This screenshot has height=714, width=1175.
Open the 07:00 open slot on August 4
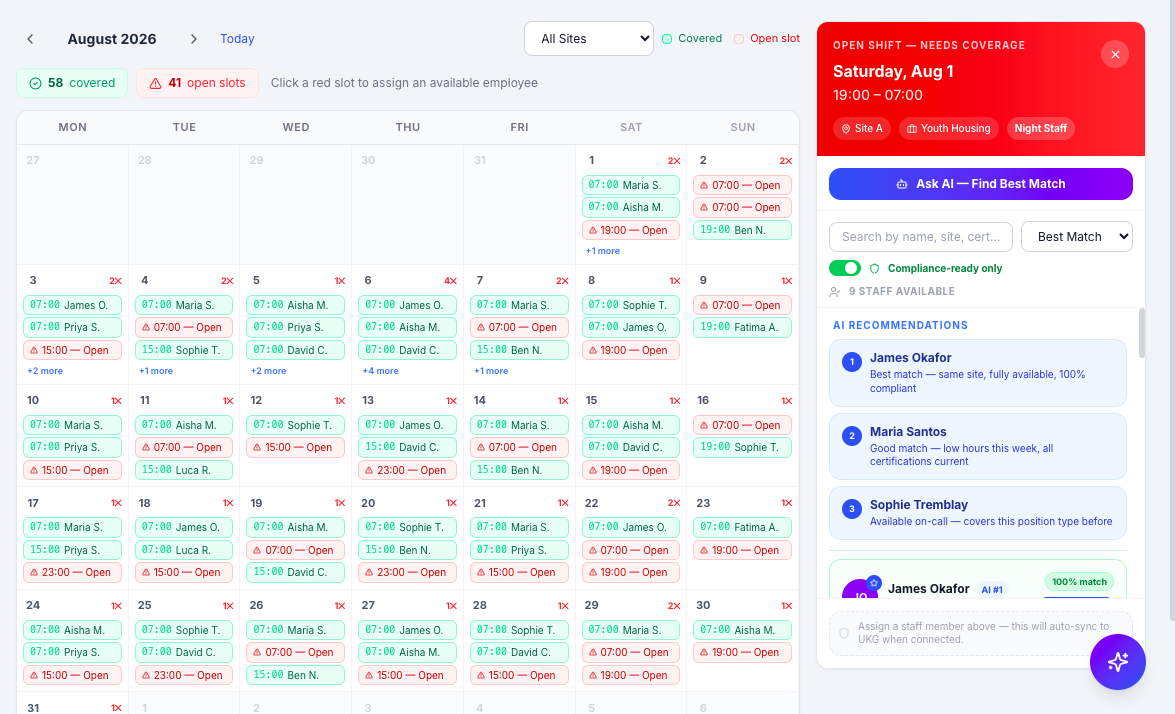pyautogui.click(x=184, y=327)
